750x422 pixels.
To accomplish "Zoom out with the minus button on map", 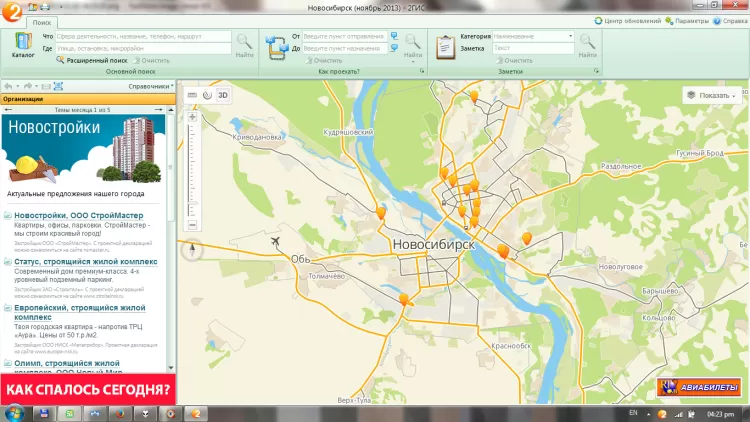I will point(192,225).
